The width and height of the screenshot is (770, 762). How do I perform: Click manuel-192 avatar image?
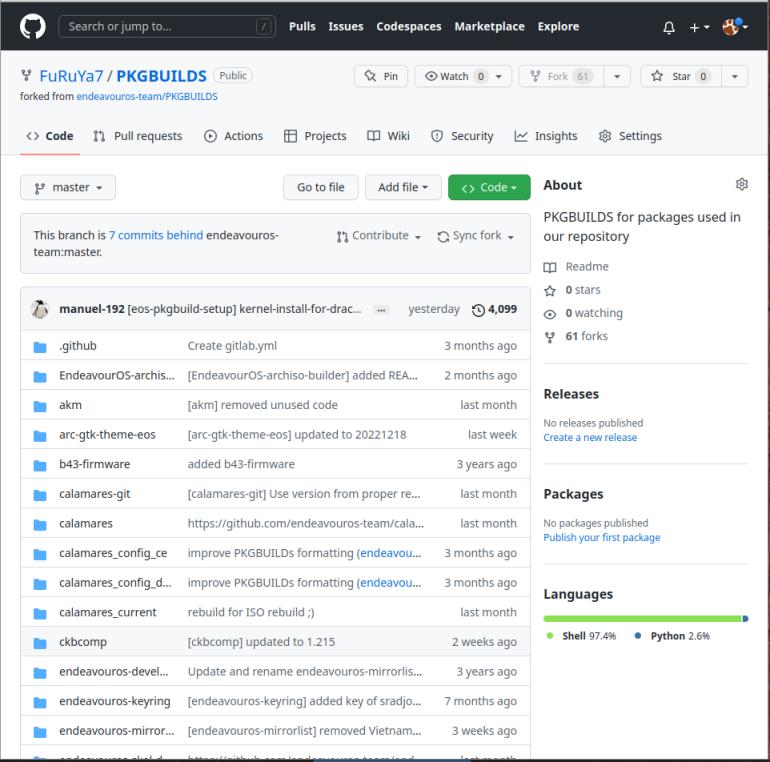40,309
